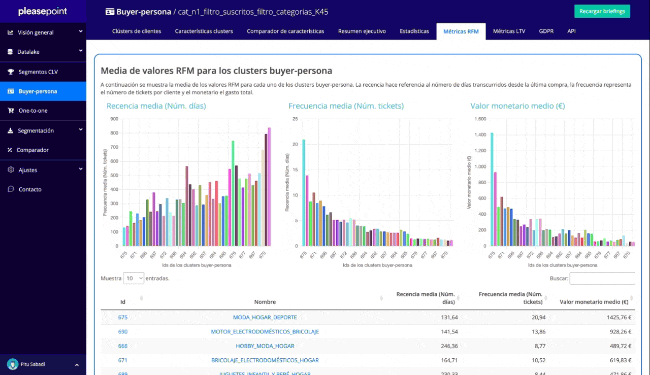The width and height of the screenshot is (650, 375).
Task: Click the user avatar icon at bottom
Action: point(12,364)
